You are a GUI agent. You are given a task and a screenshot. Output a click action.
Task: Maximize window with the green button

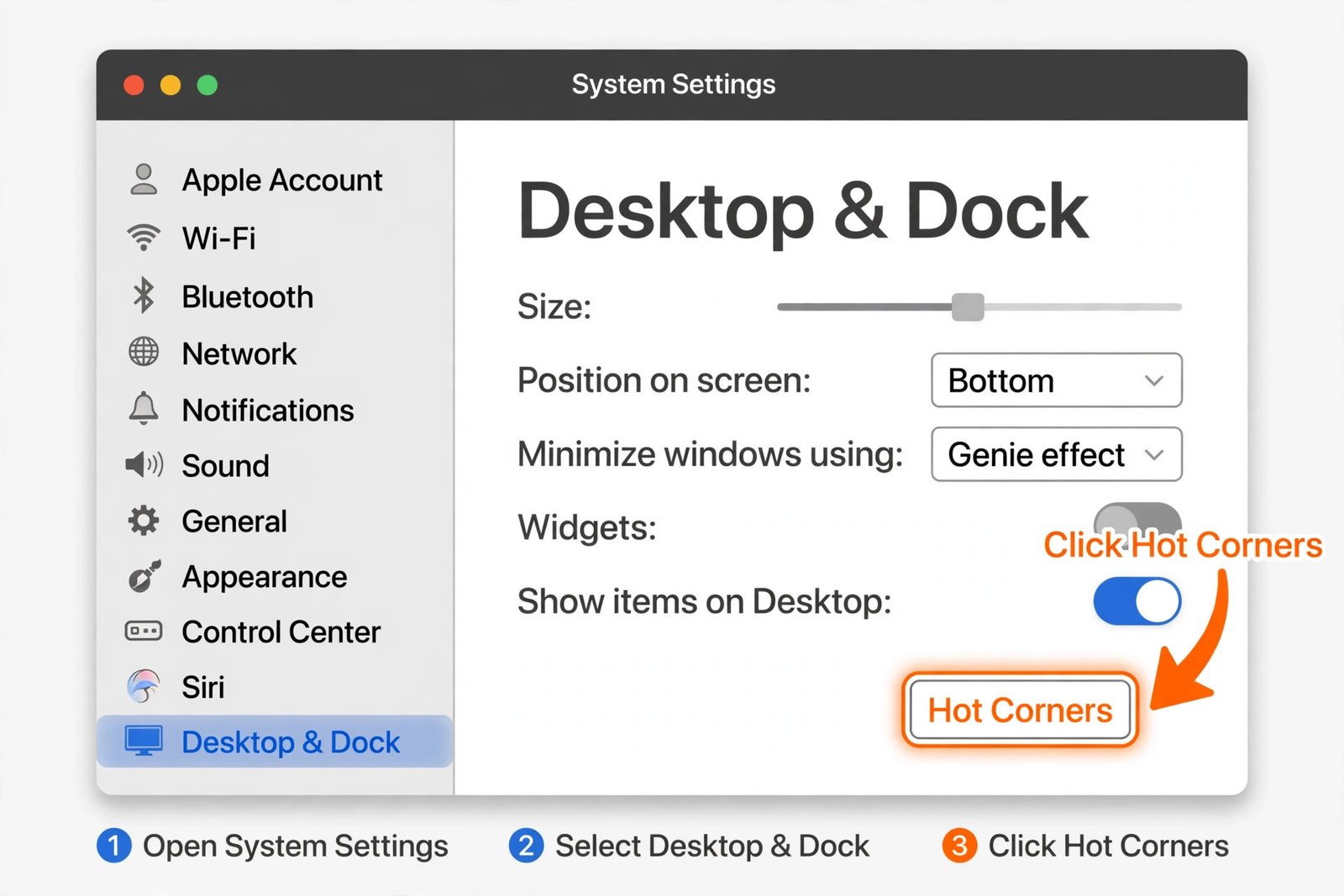pos(207,85)
